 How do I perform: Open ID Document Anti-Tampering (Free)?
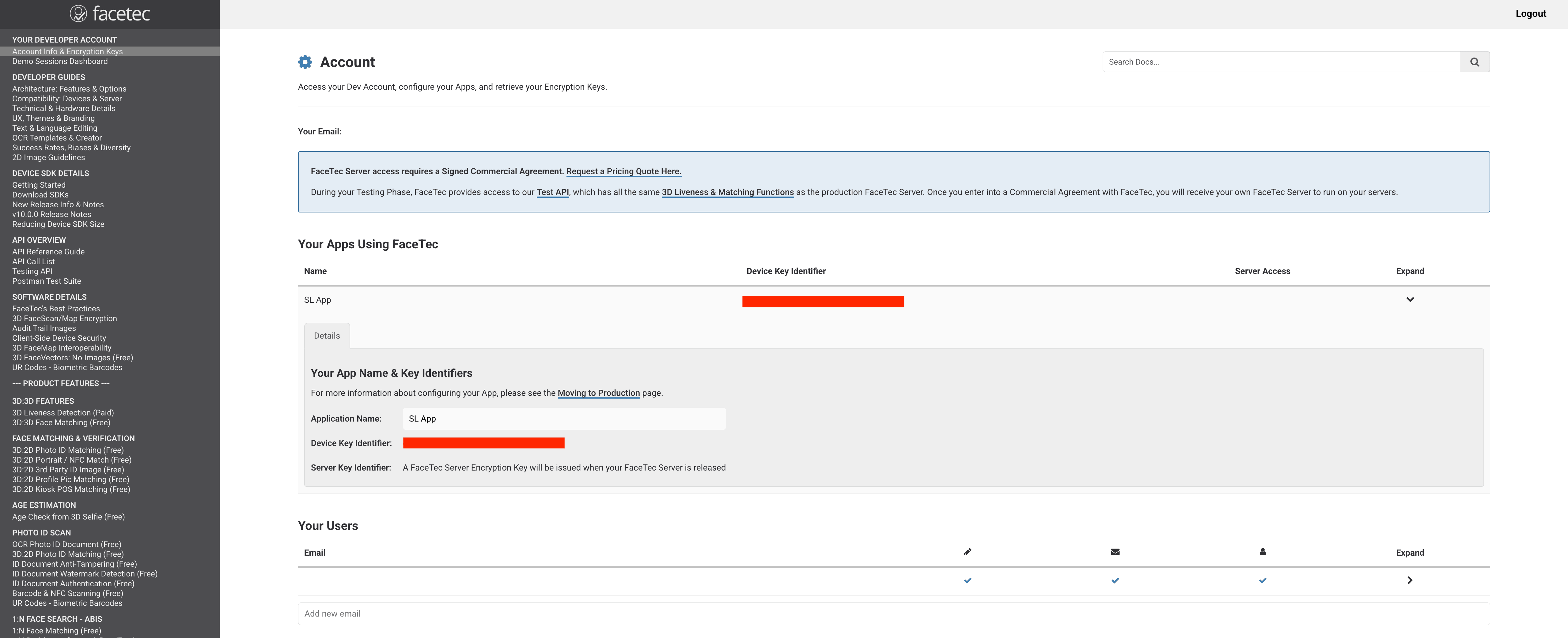coord(74,564)
